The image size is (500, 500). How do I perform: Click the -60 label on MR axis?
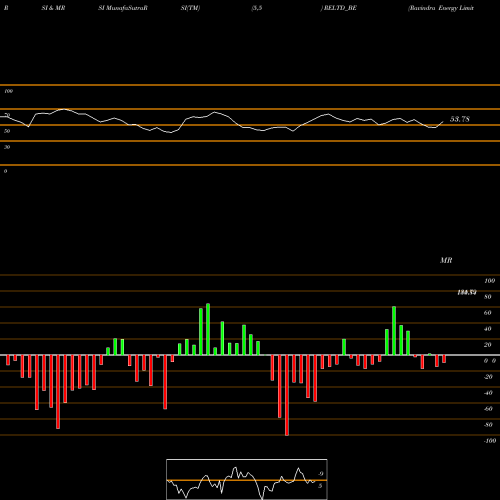tap(488, 409)
